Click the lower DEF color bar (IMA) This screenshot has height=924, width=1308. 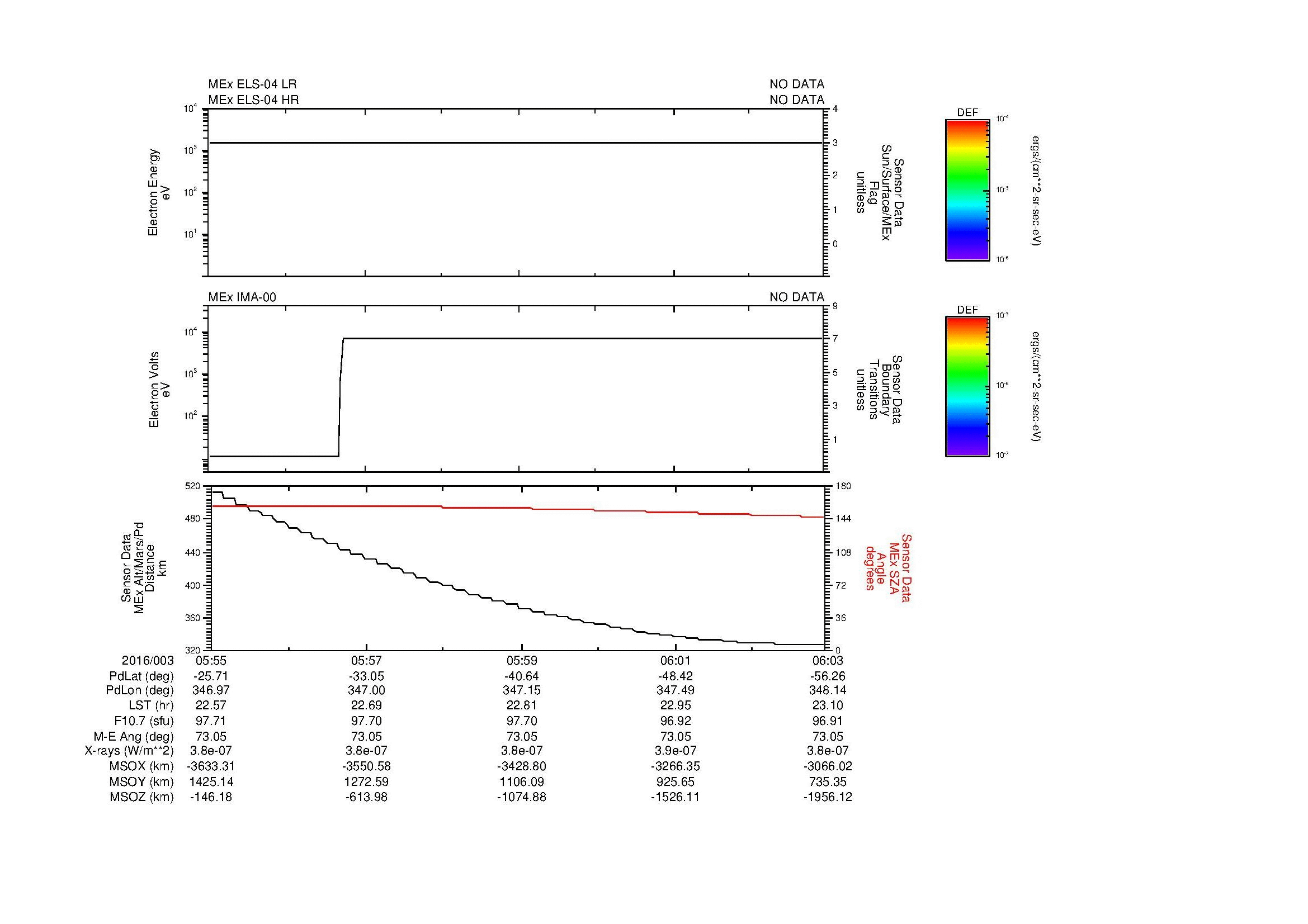tap(967, 387)
